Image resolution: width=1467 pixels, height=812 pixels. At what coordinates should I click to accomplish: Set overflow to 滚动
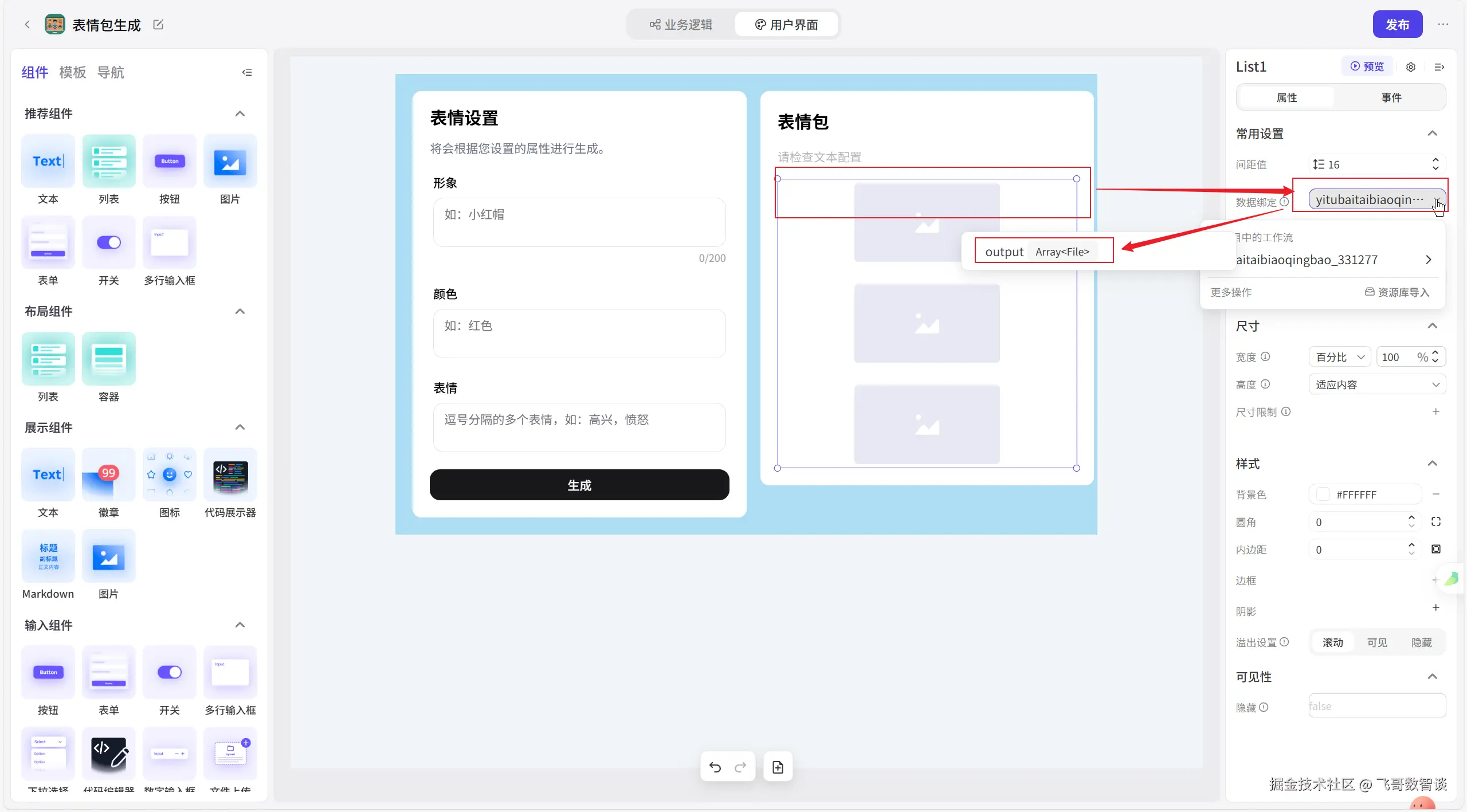pyautogui.click(x=1333, y=642)
